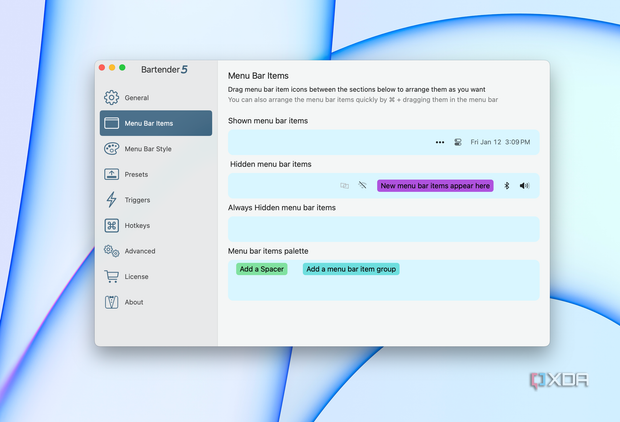Click the Presets upload tray icon

coord(112,174)
